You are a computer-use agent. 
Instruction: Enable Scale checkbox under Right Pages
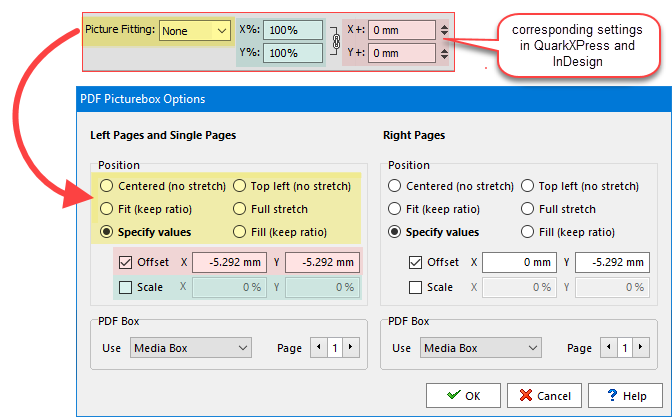pyautogui.click(x=415, y=287)
